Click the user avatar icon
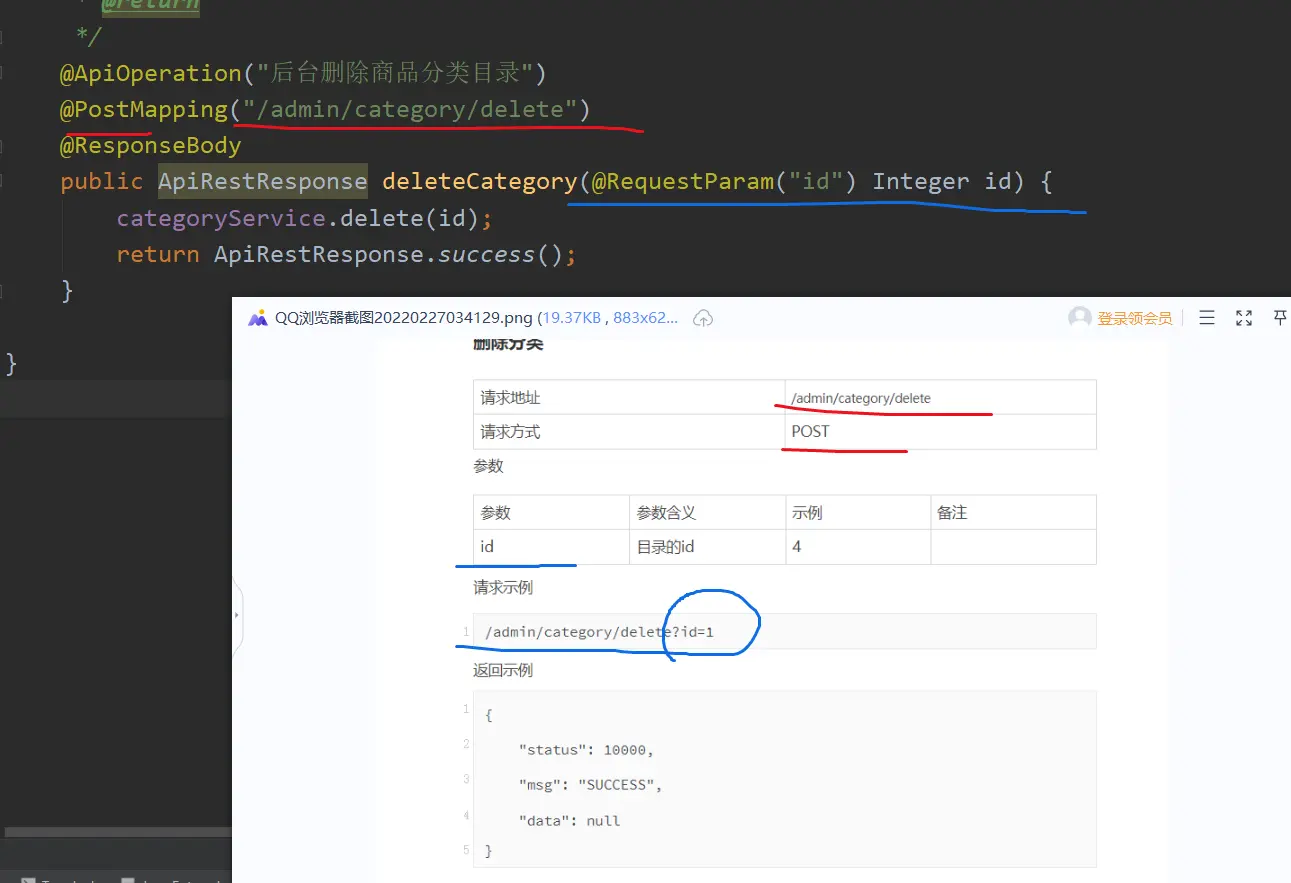The width and height of the screenshot is (1291, 883). tap(1080, 318)
